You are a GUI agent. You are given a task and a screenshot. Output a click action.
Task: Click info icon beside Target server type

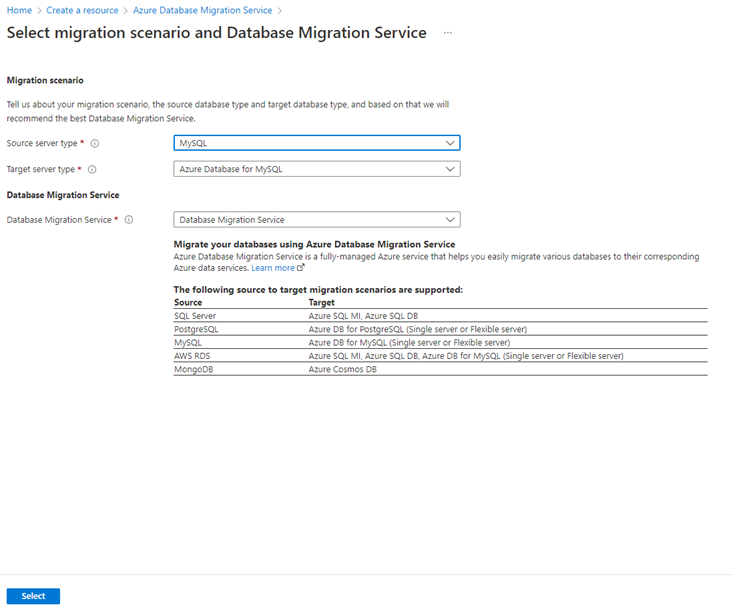click(92, 169)
